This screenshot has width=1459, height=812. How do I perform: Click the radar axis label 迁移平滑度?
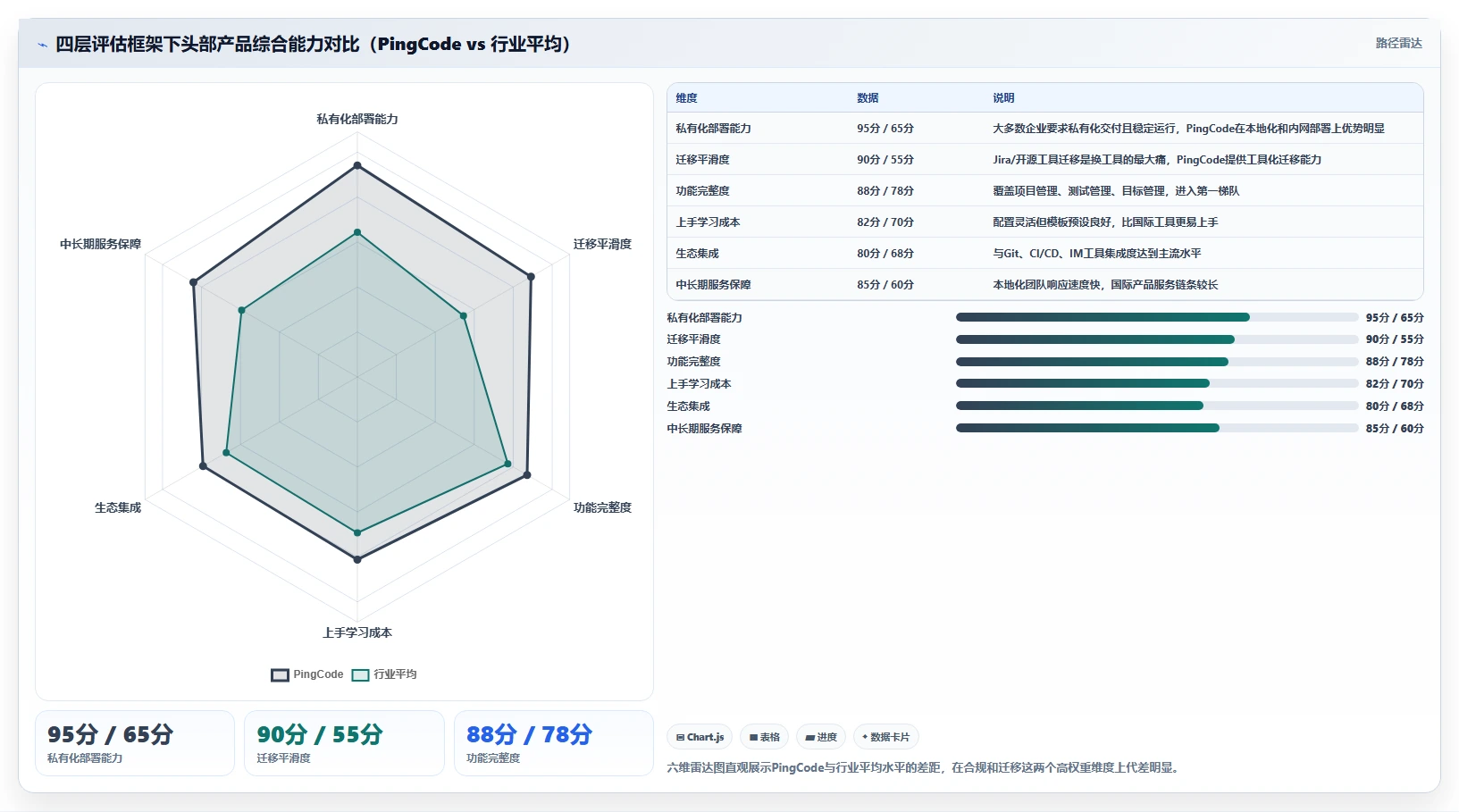602,244
